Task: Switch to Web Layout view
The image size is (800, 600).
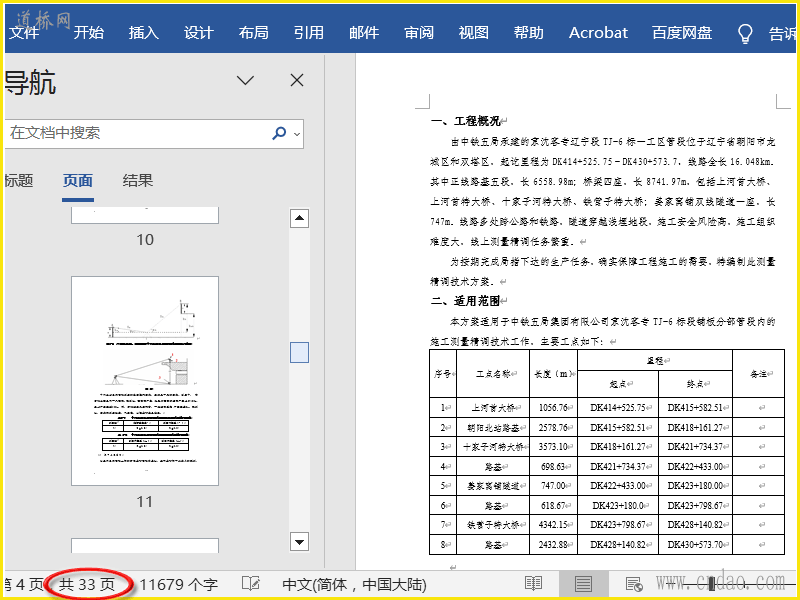Action: click(x=633, y=584)
